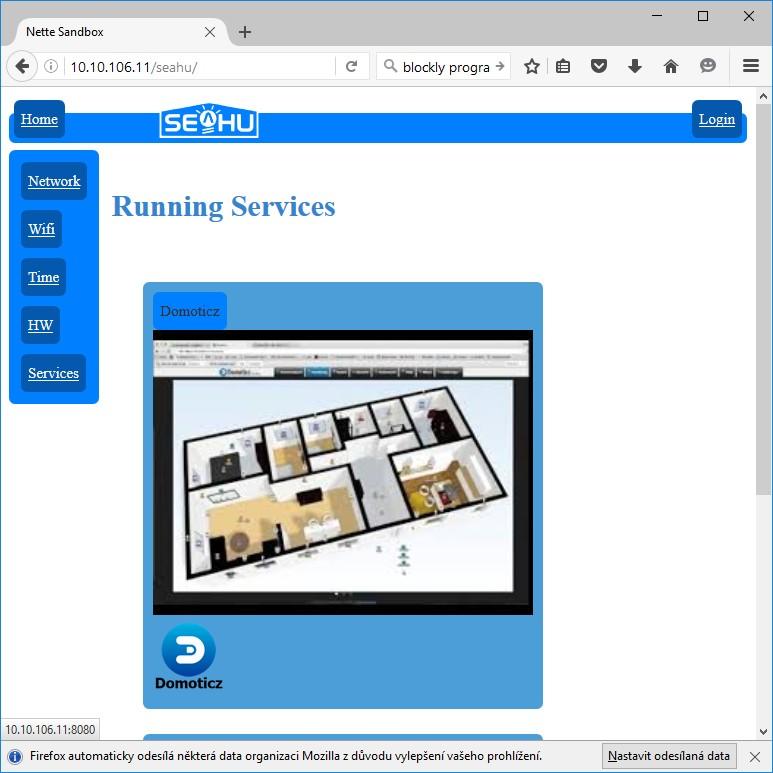Viewport: 773px width, 773px height.
Task: Minimize the Firefox window
Action: click(657, 16)
